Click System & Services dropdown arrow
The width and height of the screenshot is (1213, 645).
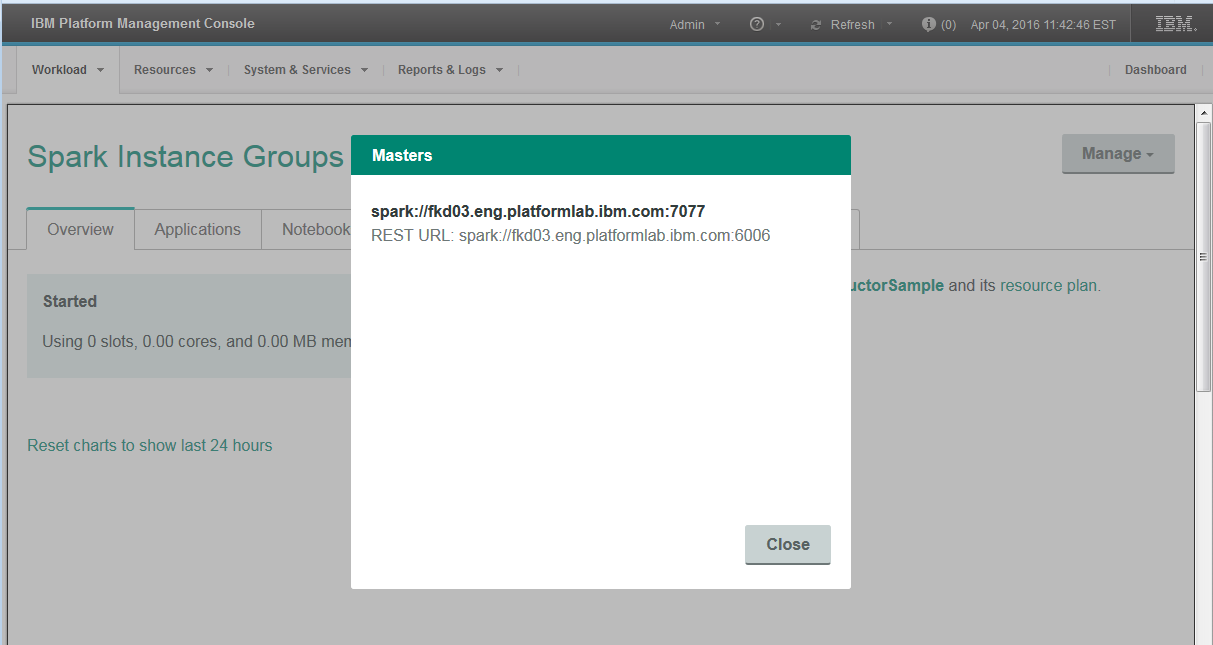coord(364,70)
